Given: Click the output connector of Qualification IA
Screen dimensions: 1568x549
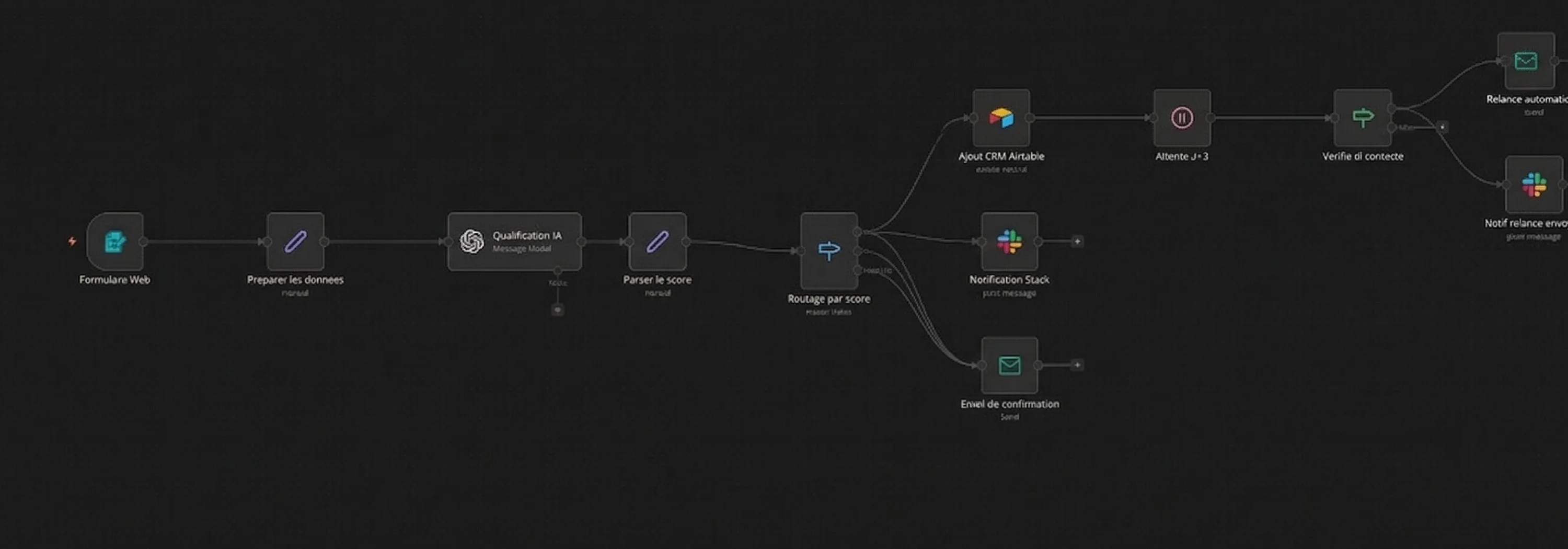Looking at the screenshot, I should [x=582, y=241].
